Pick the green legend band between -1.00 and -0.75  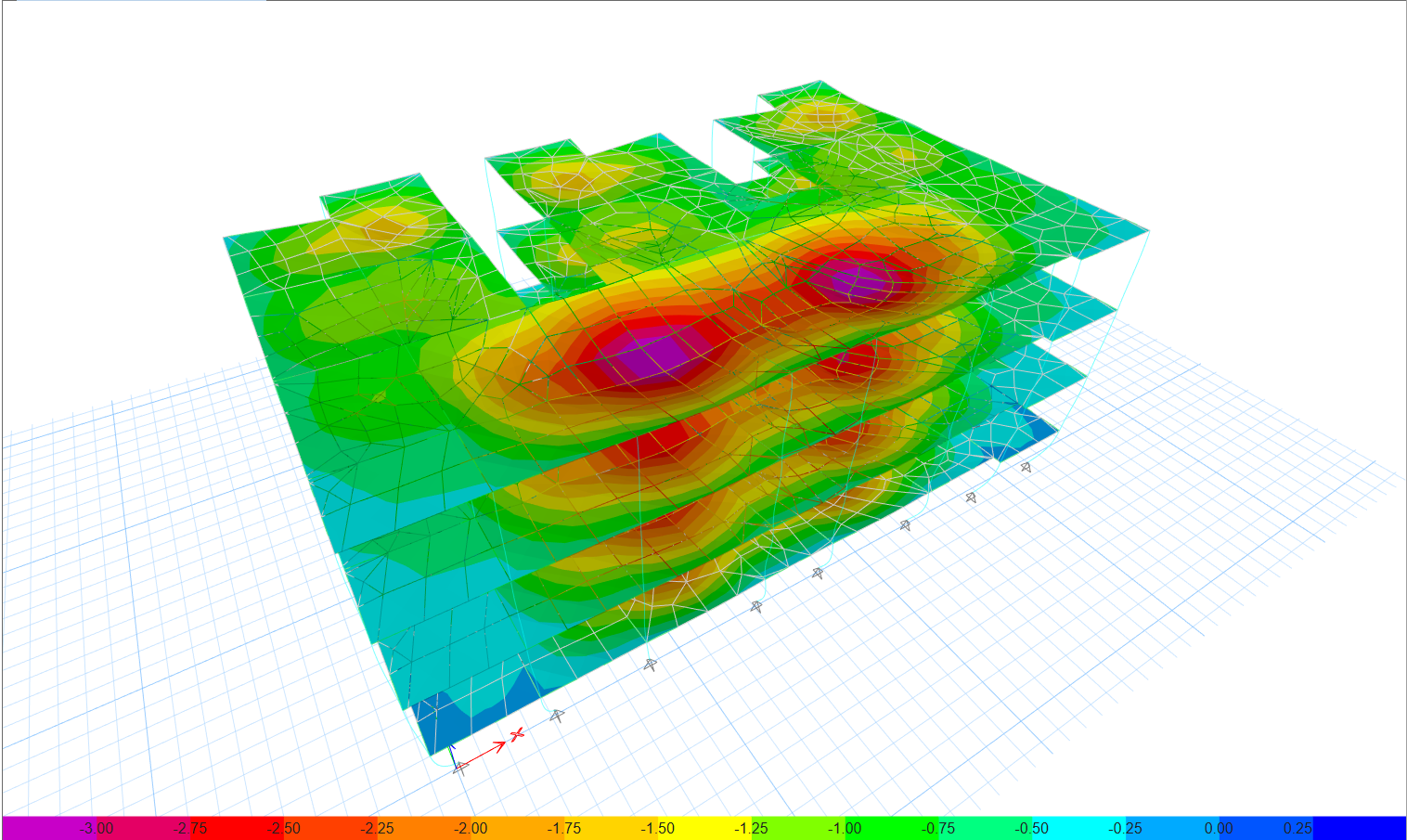(891, 828)
